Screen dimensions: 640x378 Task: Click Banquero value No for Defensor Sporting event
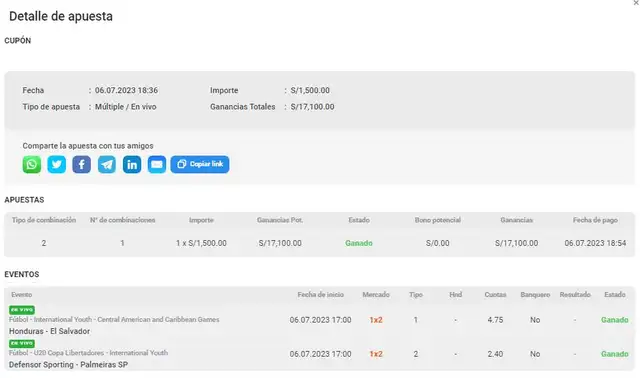(535, 354)
